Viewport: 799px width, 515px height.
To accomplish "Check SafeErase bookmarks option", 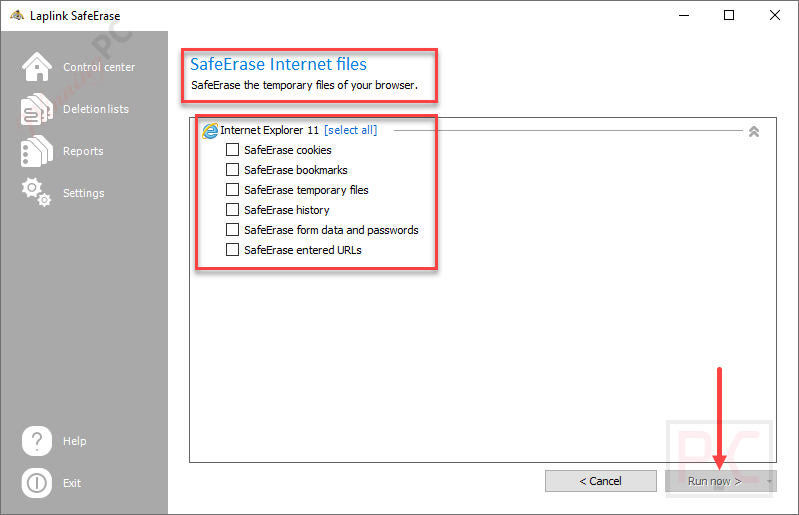I will click(x=232, y=170).
